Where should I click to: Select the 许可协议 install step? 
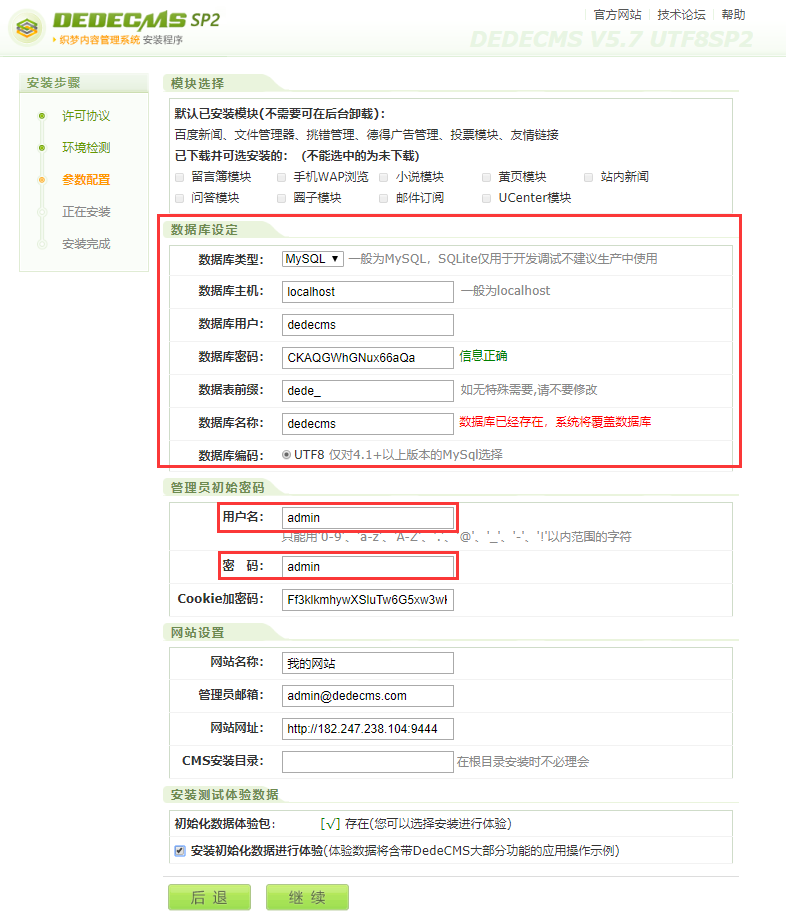click(86, 116)
